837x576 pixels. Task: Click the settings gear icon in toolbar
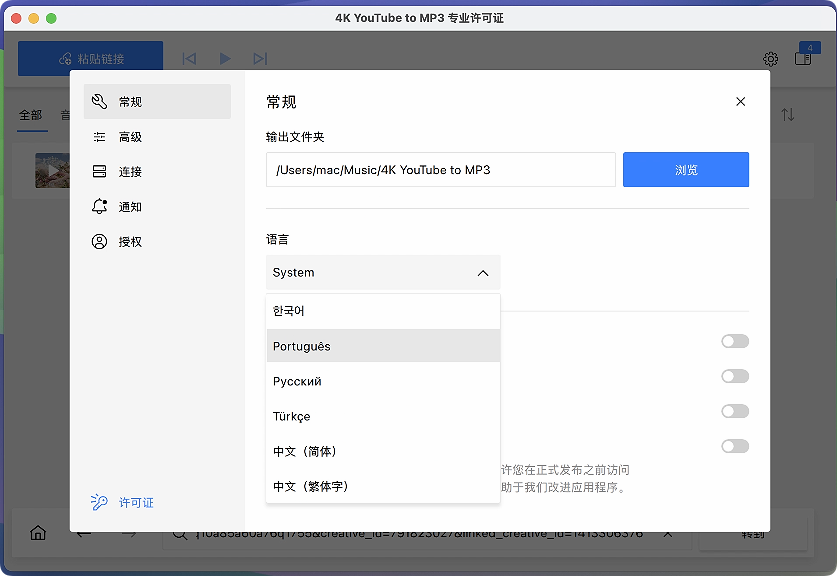tap(771, 59)
